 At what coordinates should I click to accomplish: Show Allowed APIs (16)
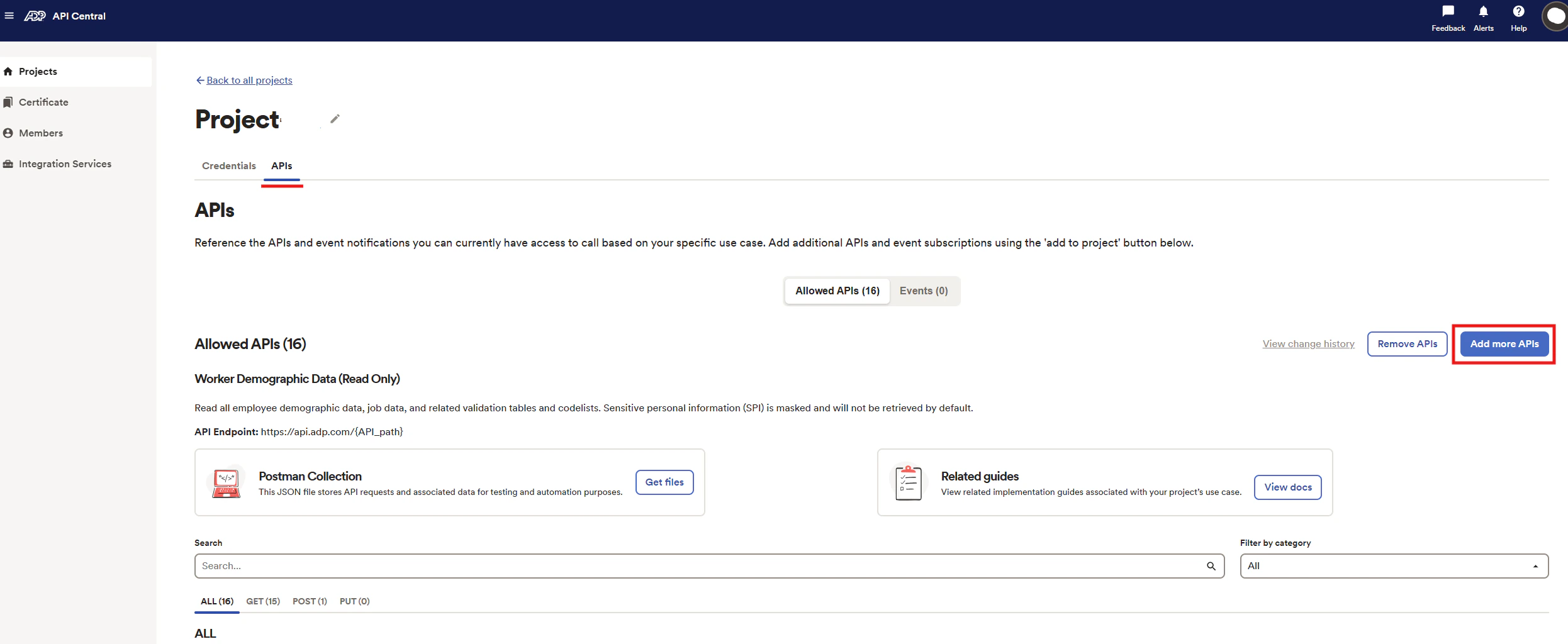pos(837,291)
